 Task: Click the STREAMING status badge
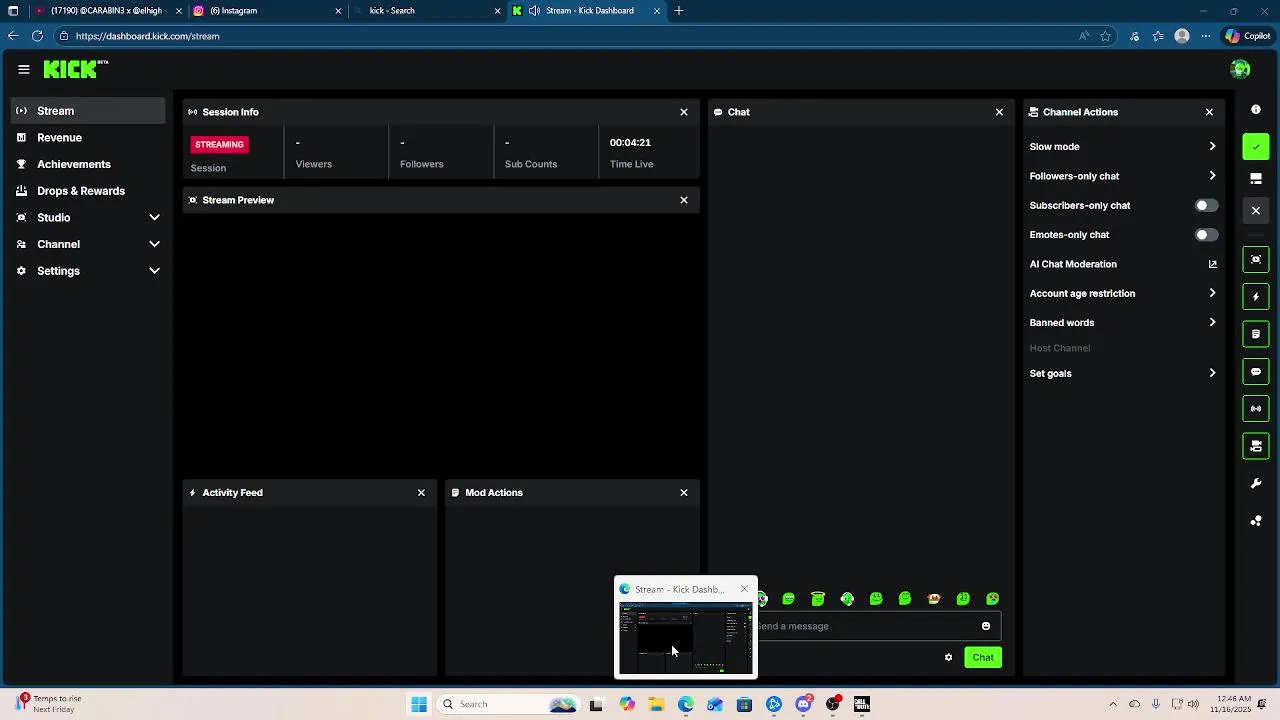pos(219,144)
